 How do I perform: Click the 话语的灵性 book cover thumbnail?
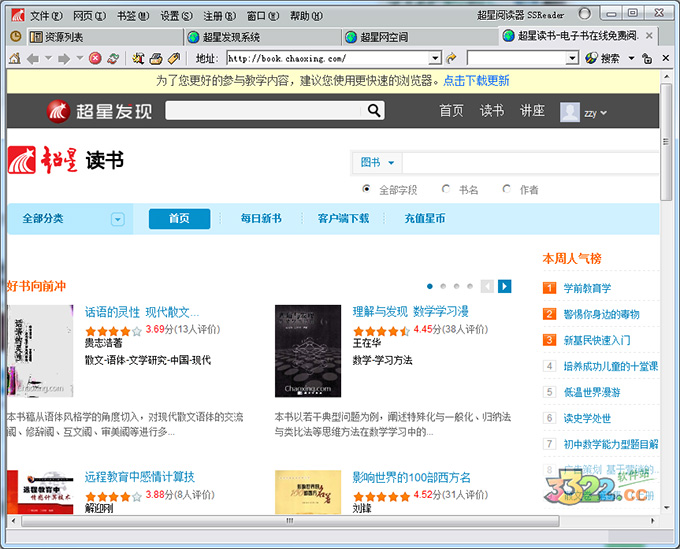pyautogui.click(x=39, y=351)
